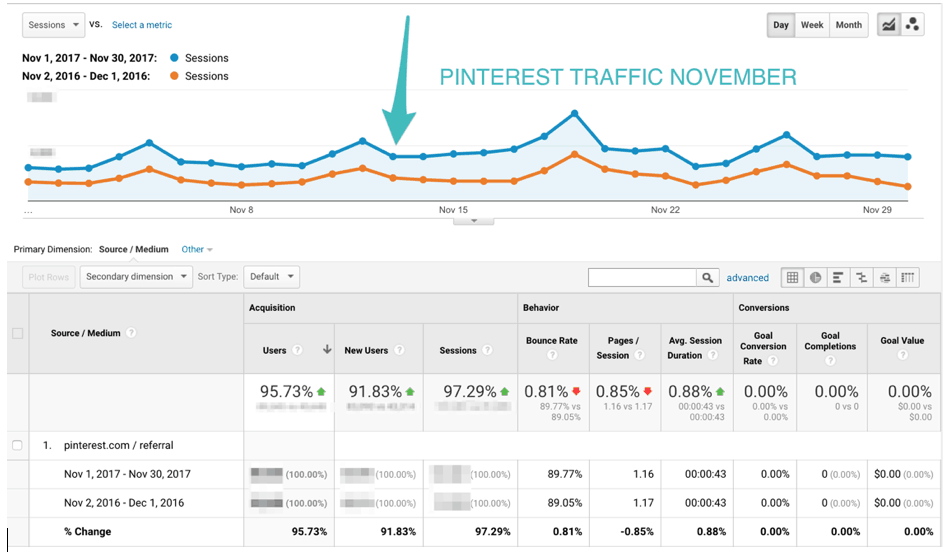The image size is (948, 553).
Task: Open help for Bounce Rate column
Action: (x=552, y=355)
